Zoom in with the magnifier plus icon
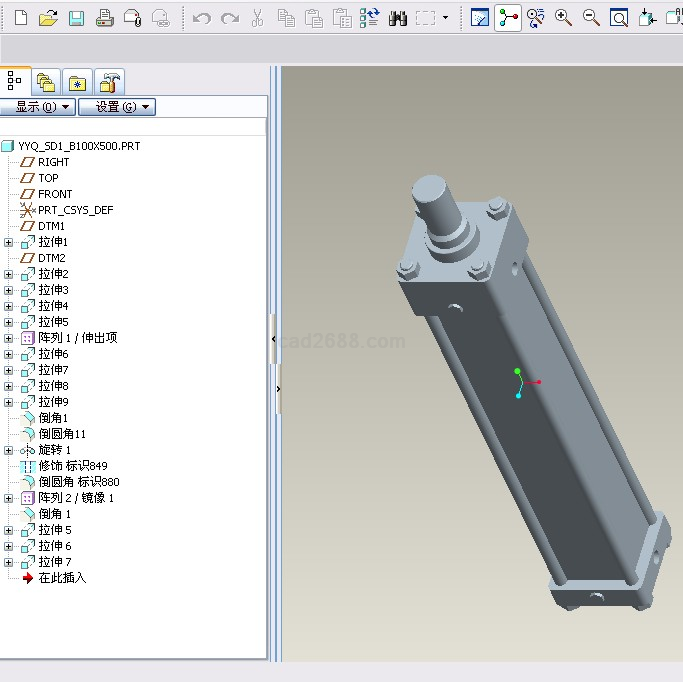The image size is (683, 682). click(564, 18)
